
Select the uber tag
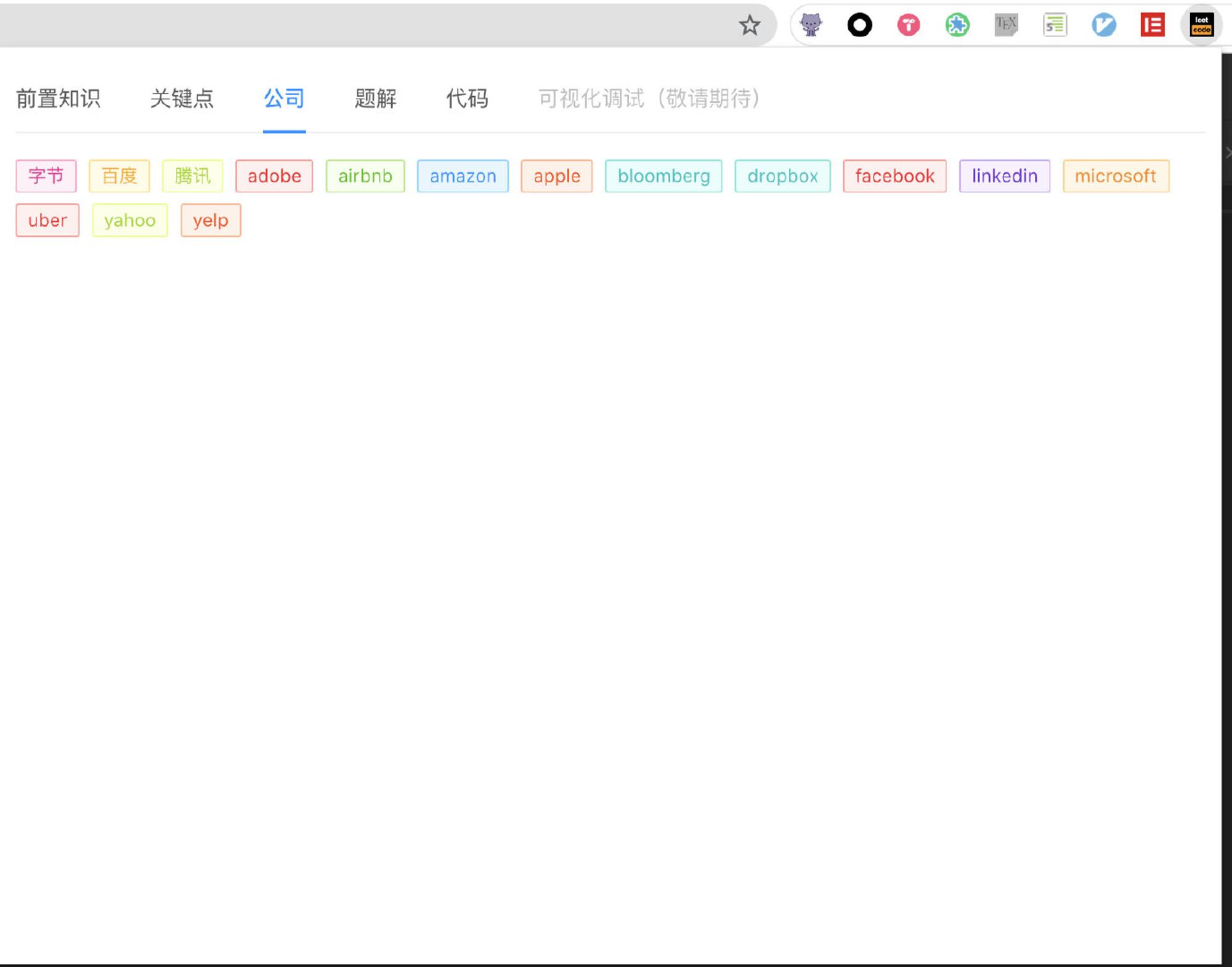tap(47, 221)
